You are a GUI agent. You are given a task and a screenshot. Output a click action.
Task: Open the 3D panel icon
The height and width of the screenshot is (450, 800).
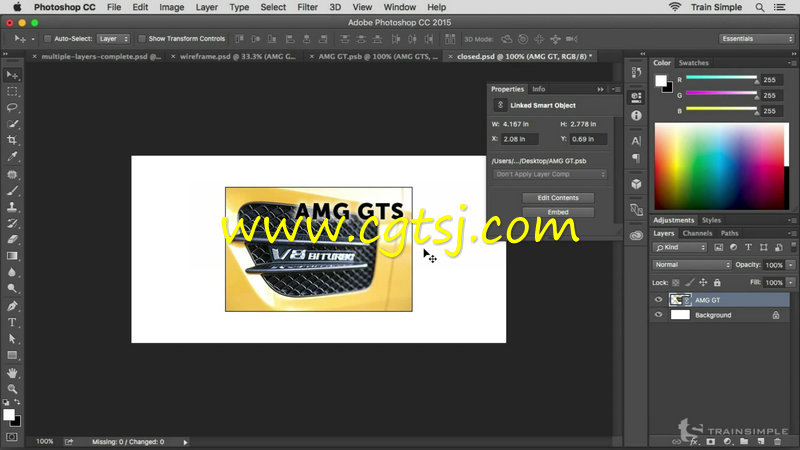pos(636,184)
